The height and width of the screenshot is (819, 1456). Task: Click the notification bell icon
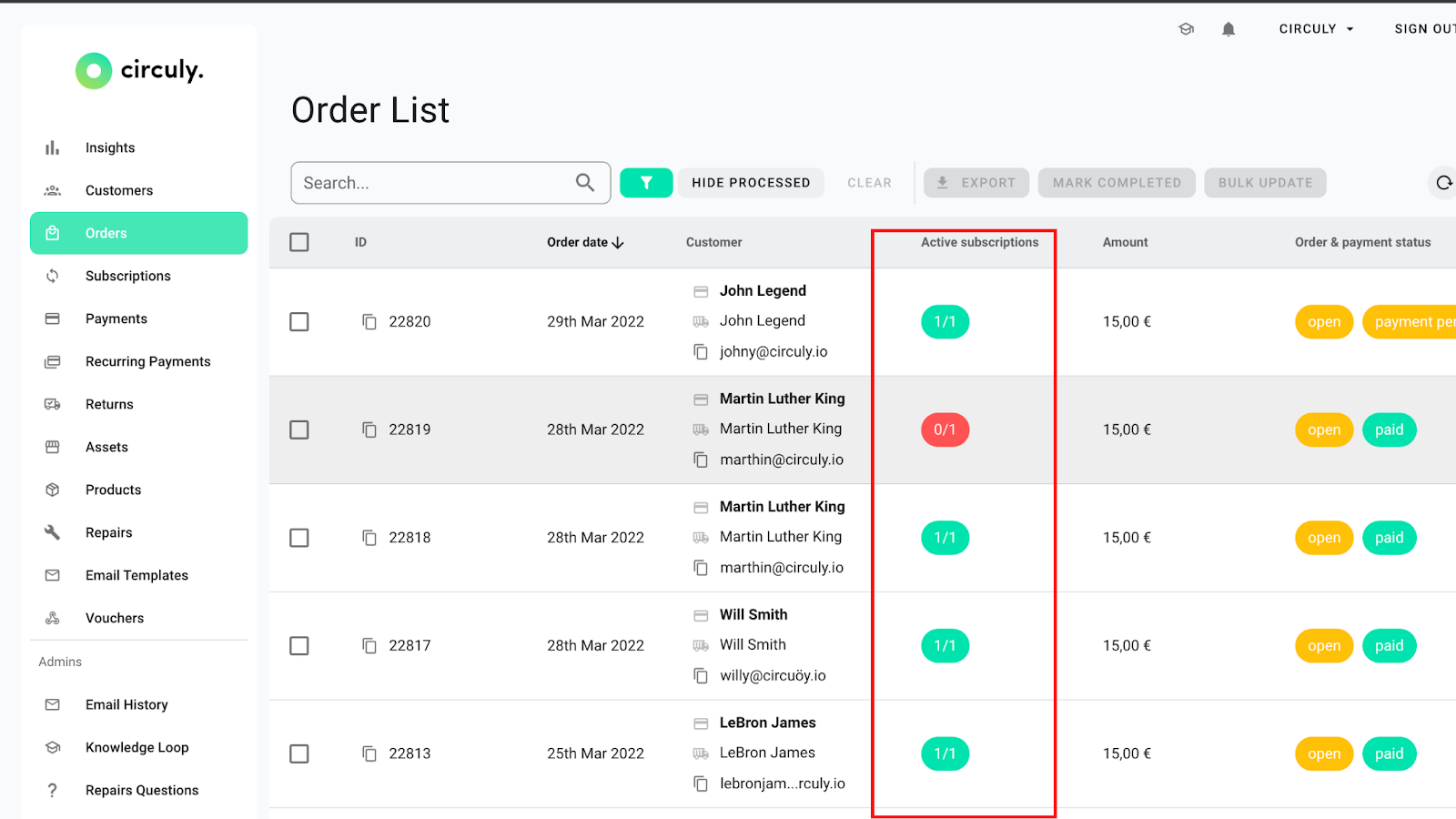[x=1228, y=28]
